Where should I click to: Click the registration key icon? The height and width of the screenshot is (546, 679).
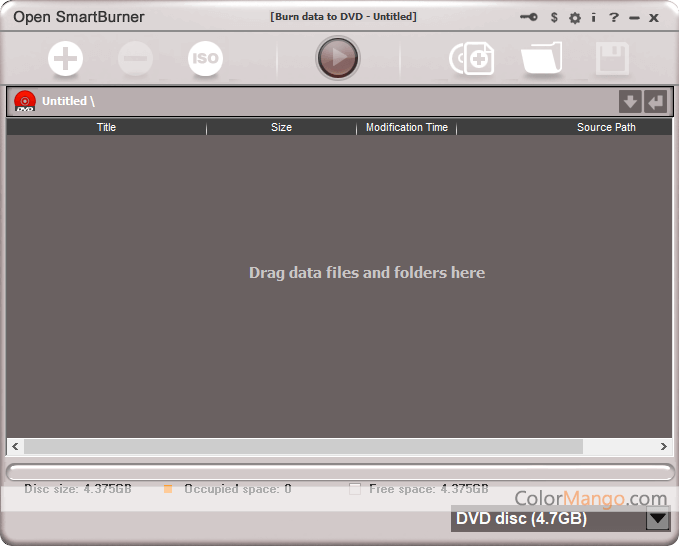529,17
